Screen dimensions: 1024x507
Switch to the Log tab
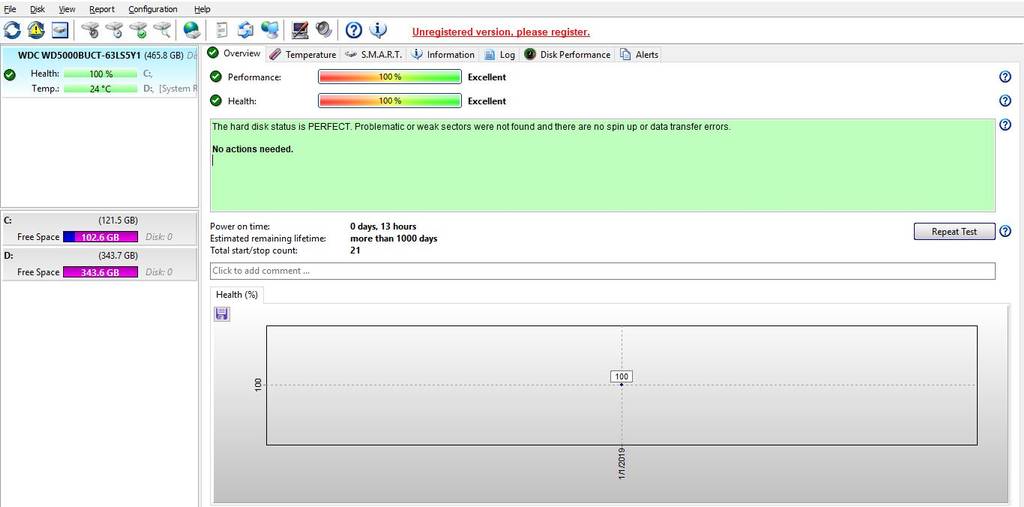500,54
